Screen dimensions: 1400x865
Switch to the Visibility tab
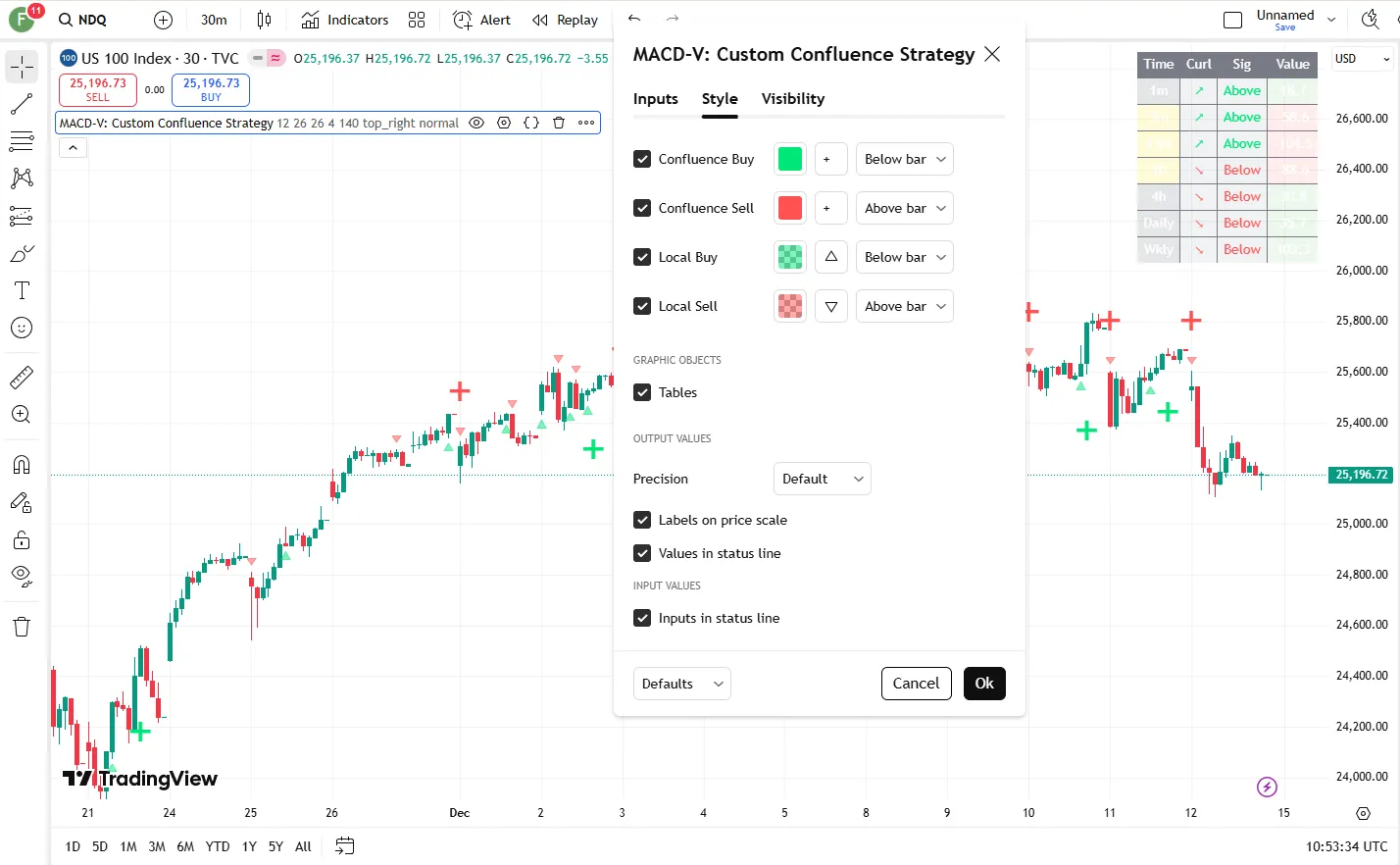(792, 99)
